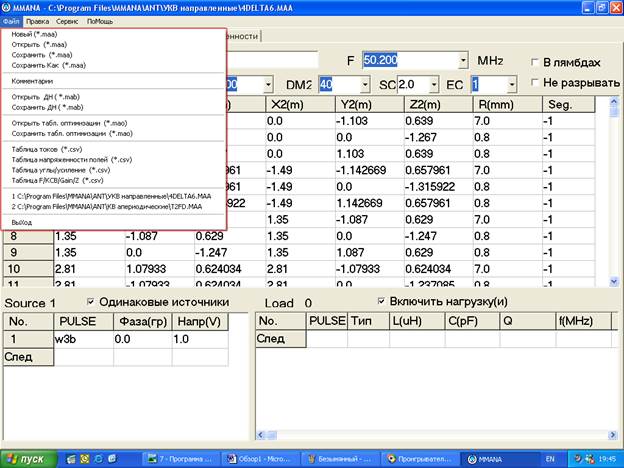The image size is (624, 468).
Task: Click Z2 cell '-1.315922'
Action: (x=439, y=187)
